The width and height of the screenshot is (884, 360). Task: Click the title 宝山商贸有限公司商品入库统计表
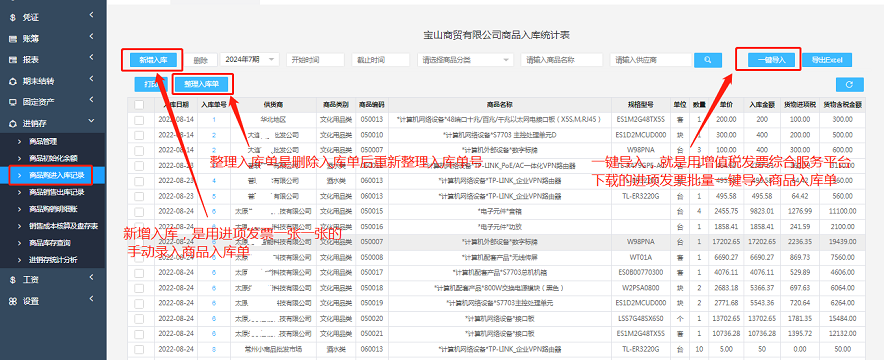(x=496, y=35)
